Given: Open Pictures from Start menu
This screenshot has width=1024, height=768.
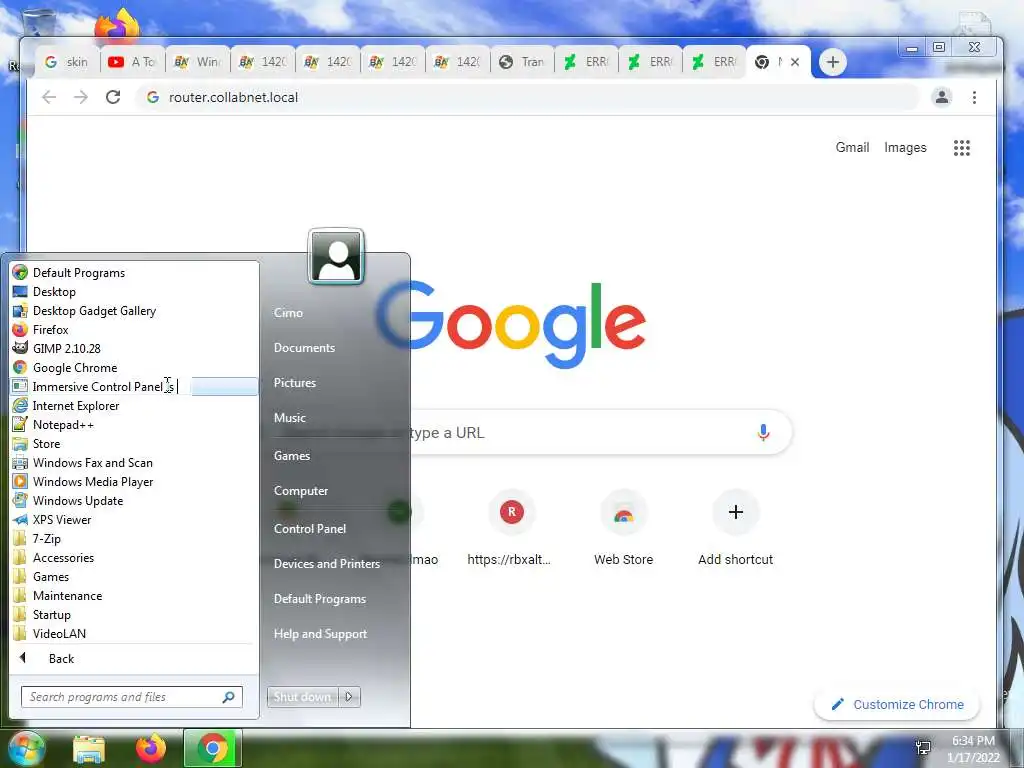Looking at the screenshot, I should (x=295, y=383).
